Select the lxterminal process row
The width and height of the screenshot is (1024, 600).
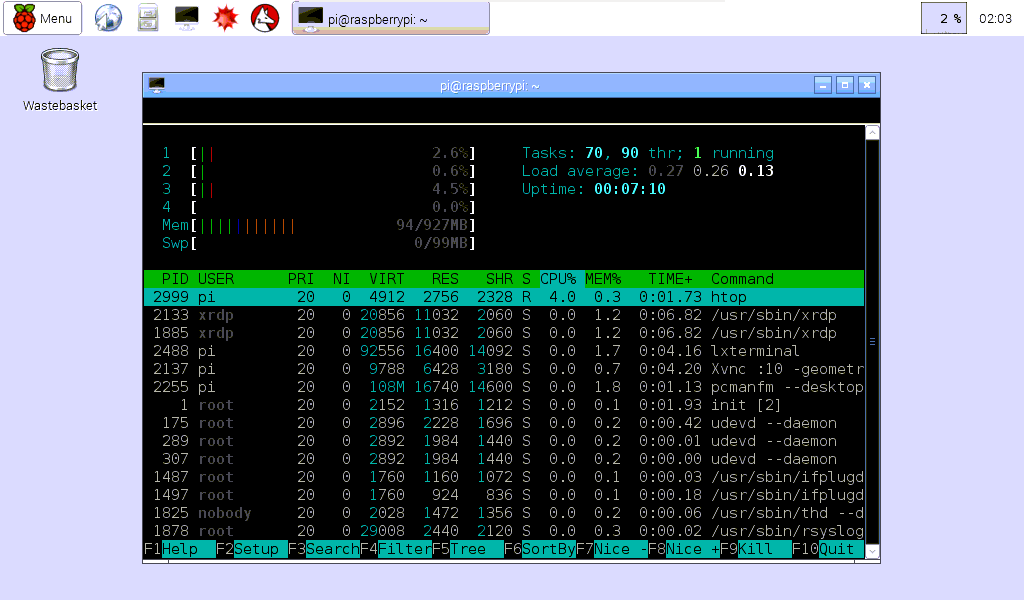(x=504, y=351)
